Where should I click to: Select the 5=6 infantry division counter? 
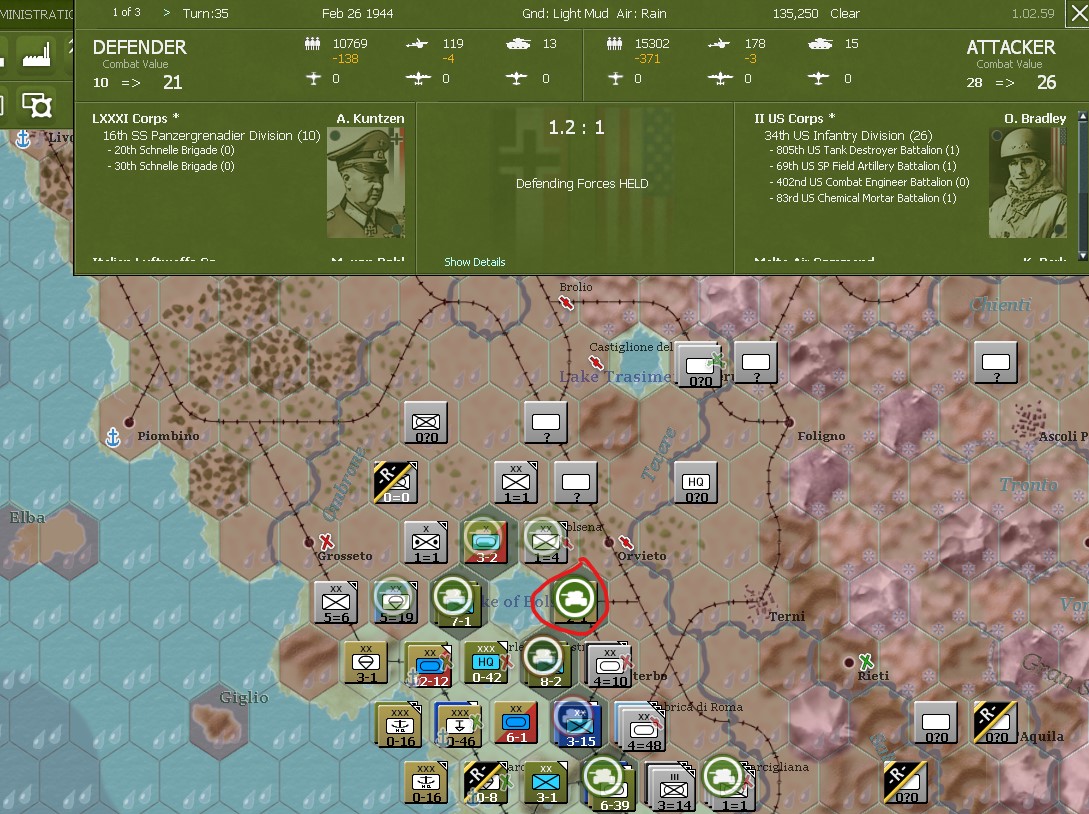coord(335,601)
